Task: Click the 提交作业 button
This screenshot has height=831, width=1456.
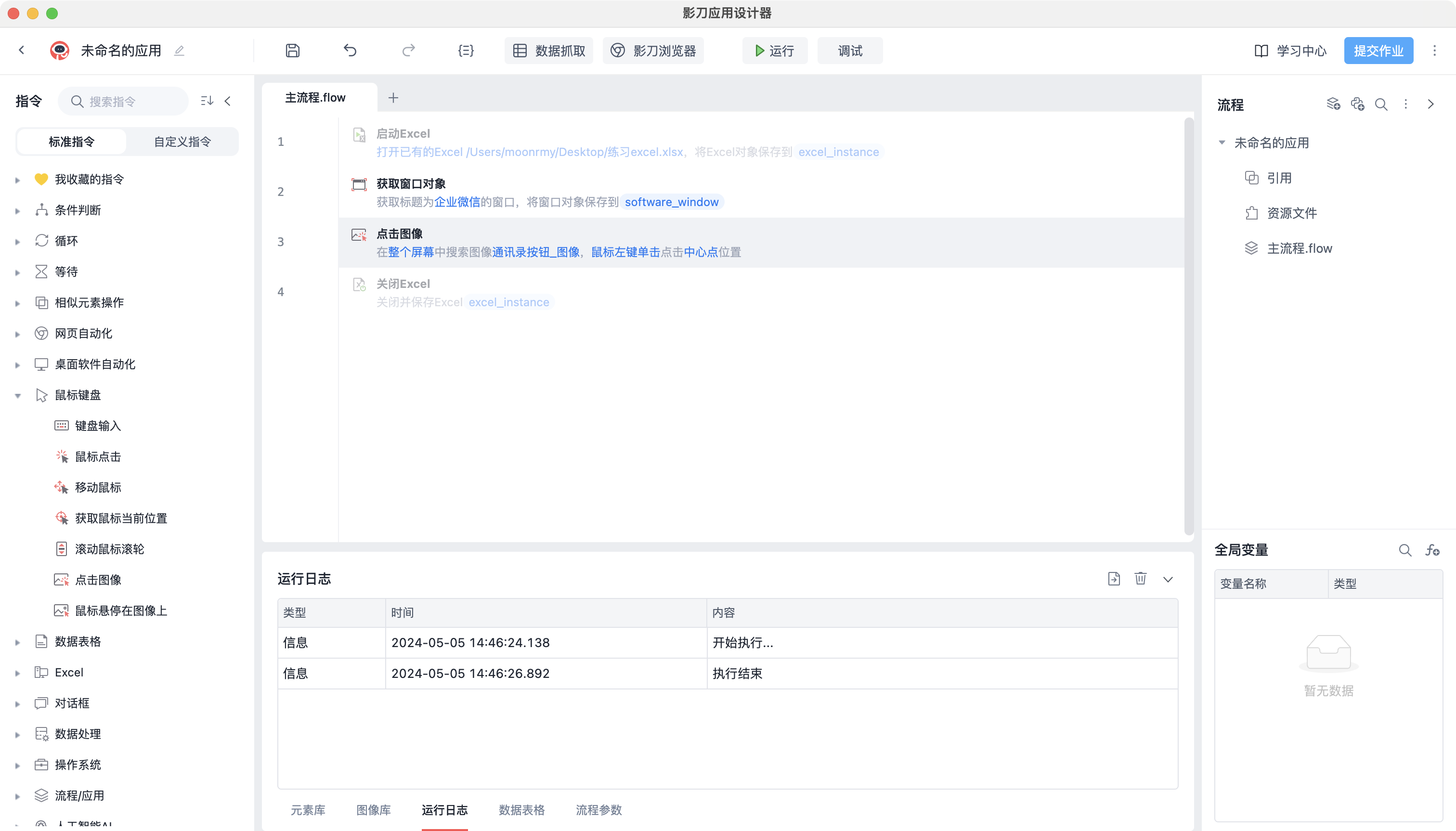Action: (x=1378, y=51)
